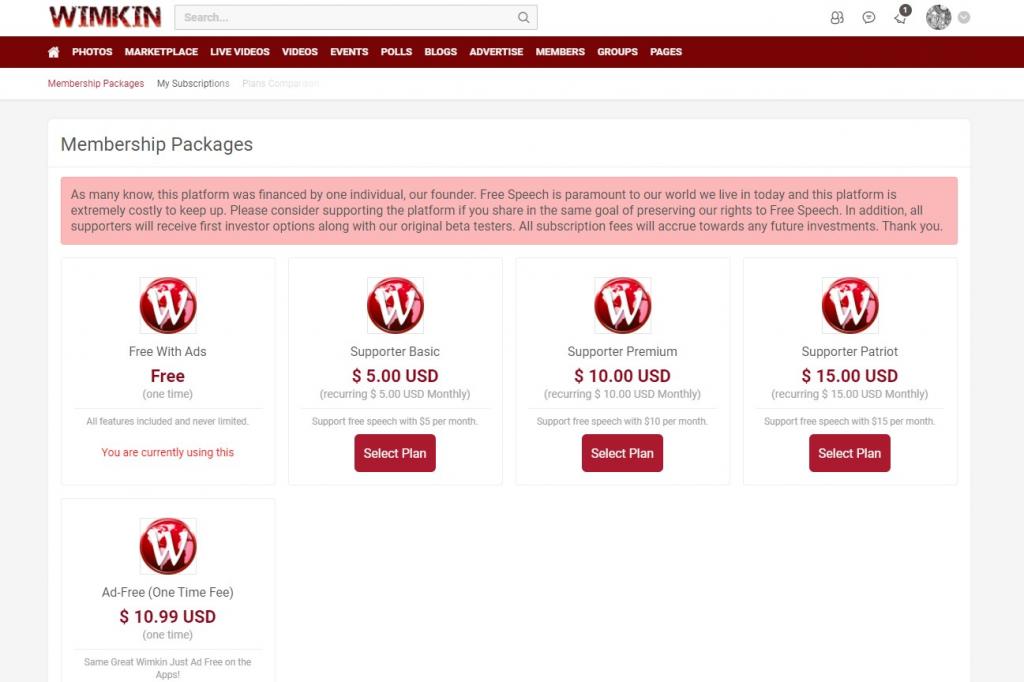This screenshot has width=1024, height=682.
Task: Select Plan for Supporter Basic
Action: coord(395,453)
